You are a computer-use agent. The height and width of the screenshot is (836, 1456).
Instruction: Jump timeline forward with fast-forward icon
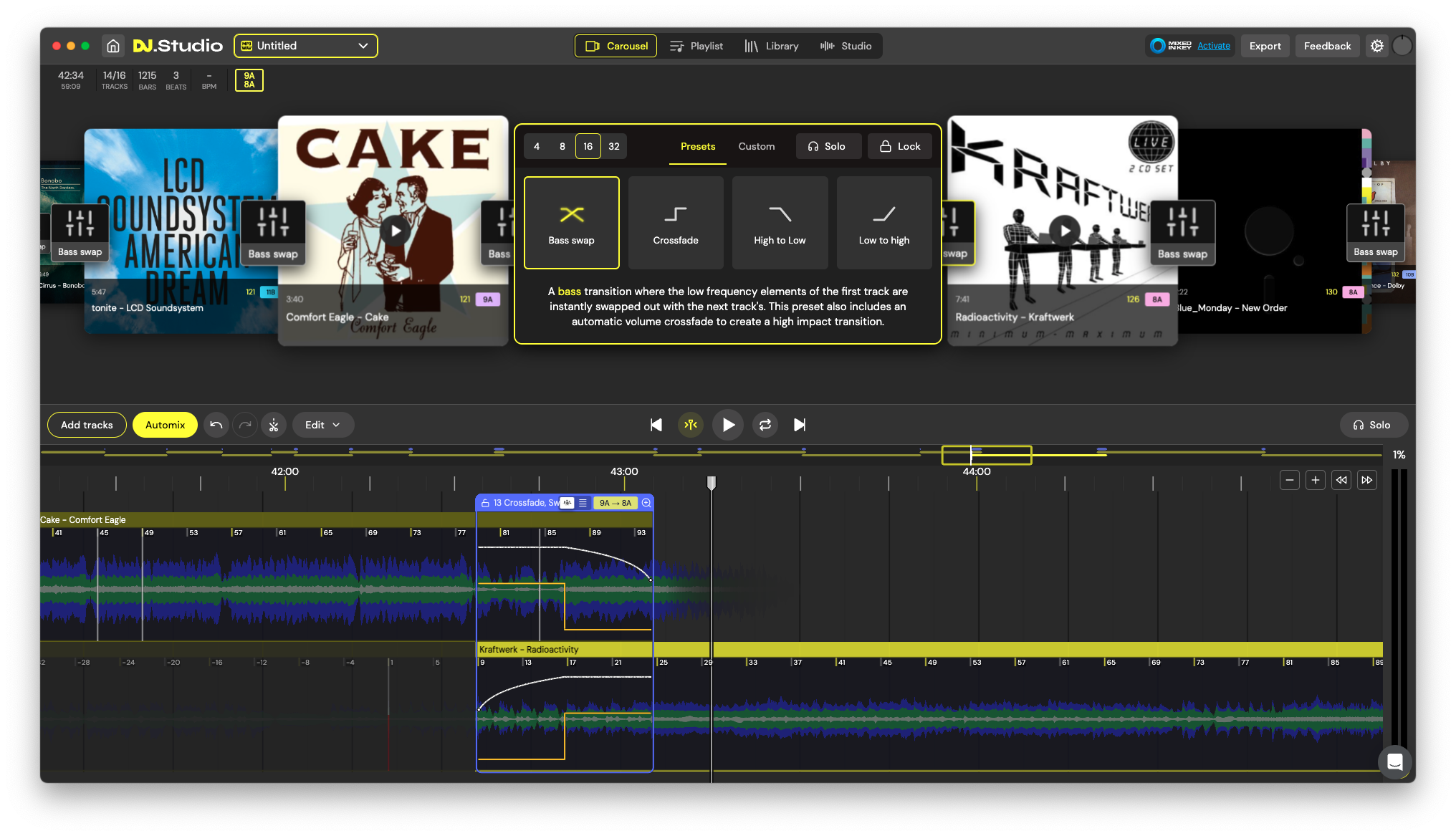point(1367,480)
